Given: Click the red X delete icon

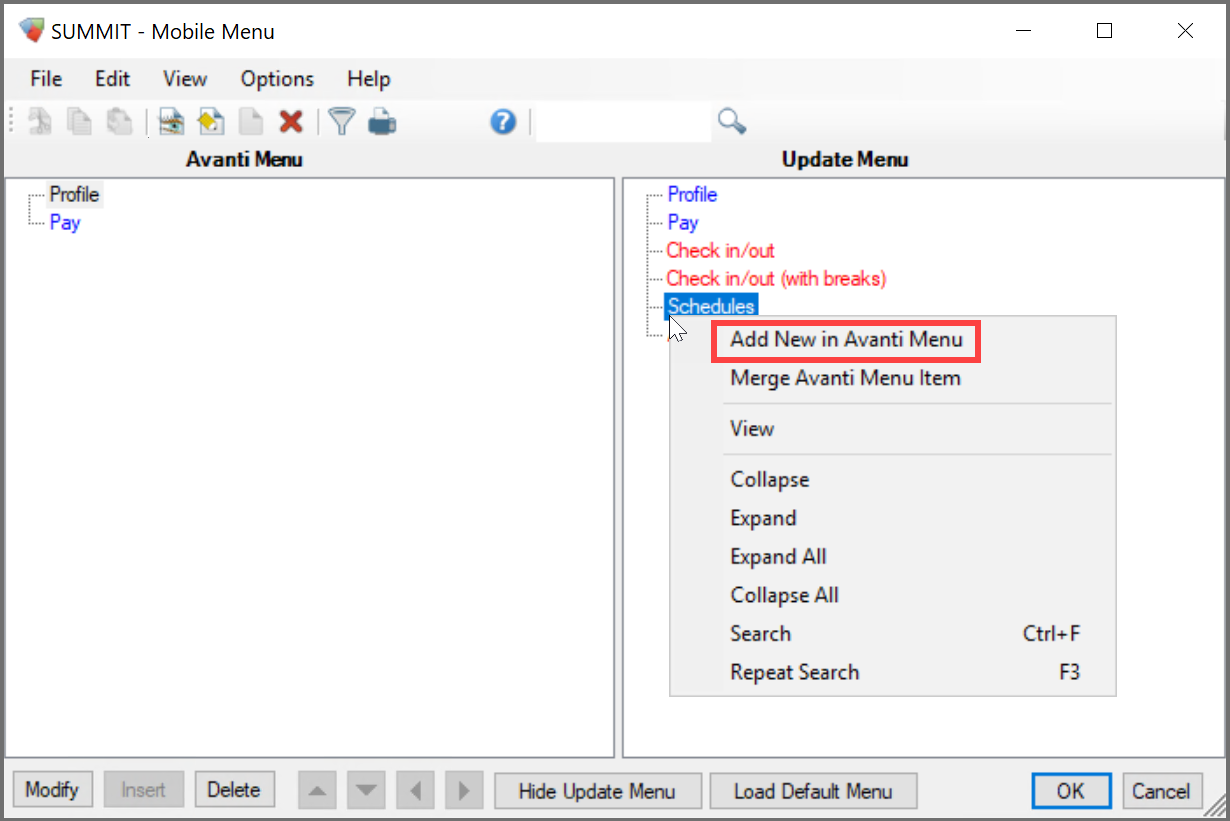Looking at the screenshot, I should pos(291,122).
